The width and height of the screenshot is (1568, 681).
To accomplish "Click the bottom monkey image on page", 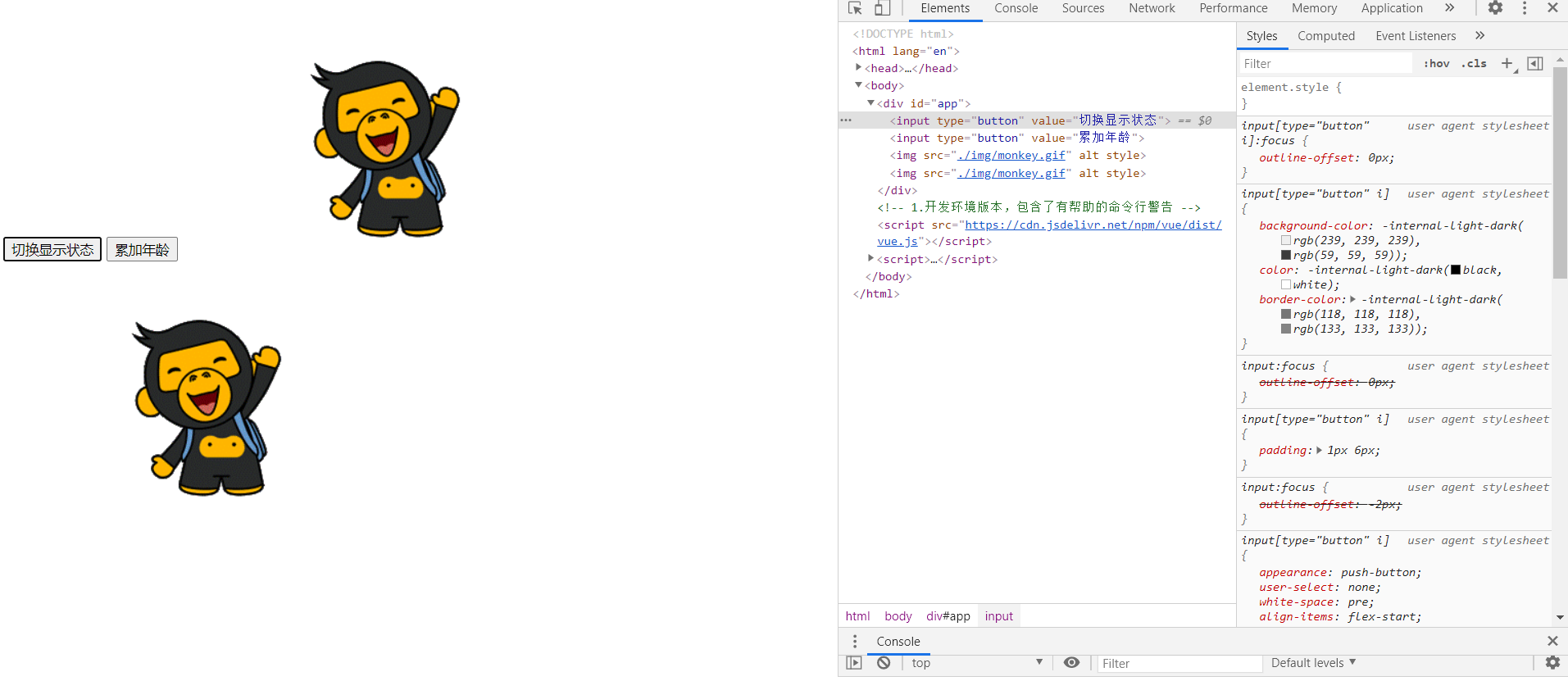I will click(207, 407).
